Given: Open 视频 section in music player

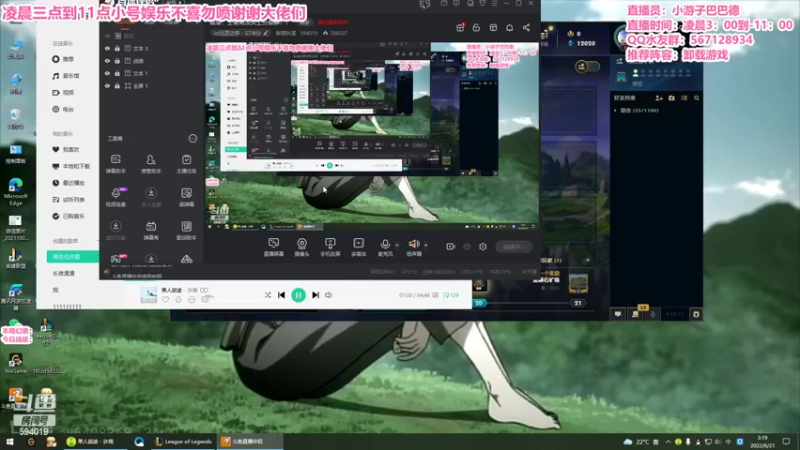Looking at the screenshot, I should click(64, 92).
